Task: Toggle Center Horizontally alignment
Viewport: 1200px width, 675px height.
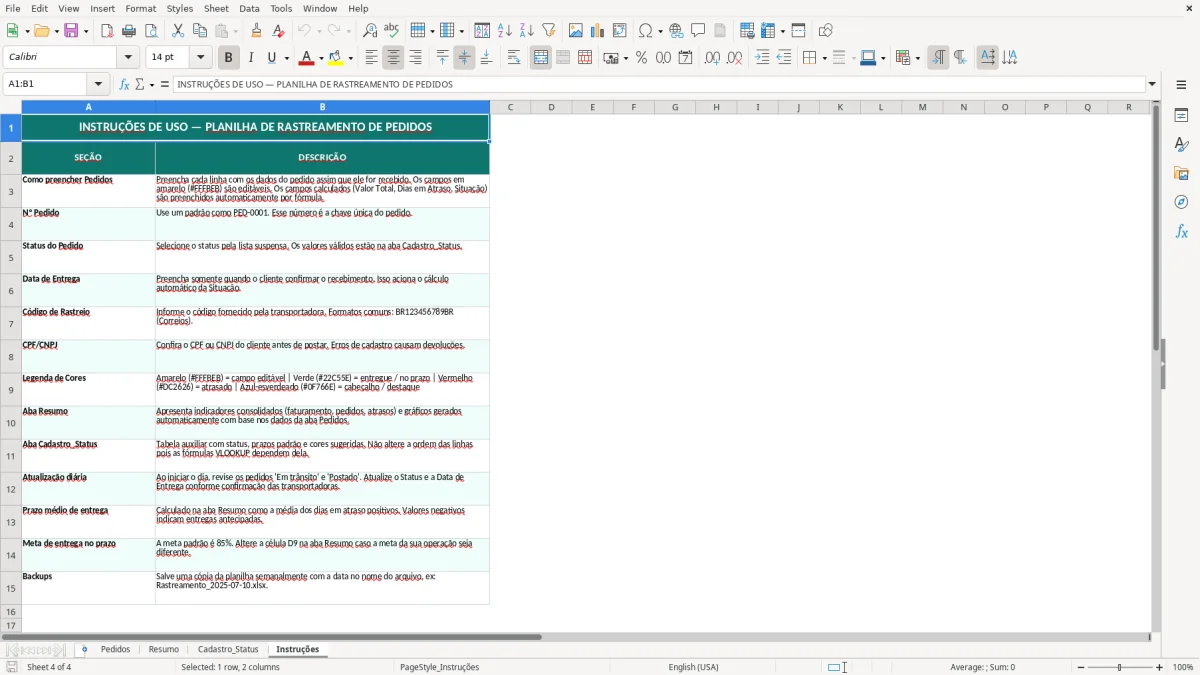Action: 393,58
